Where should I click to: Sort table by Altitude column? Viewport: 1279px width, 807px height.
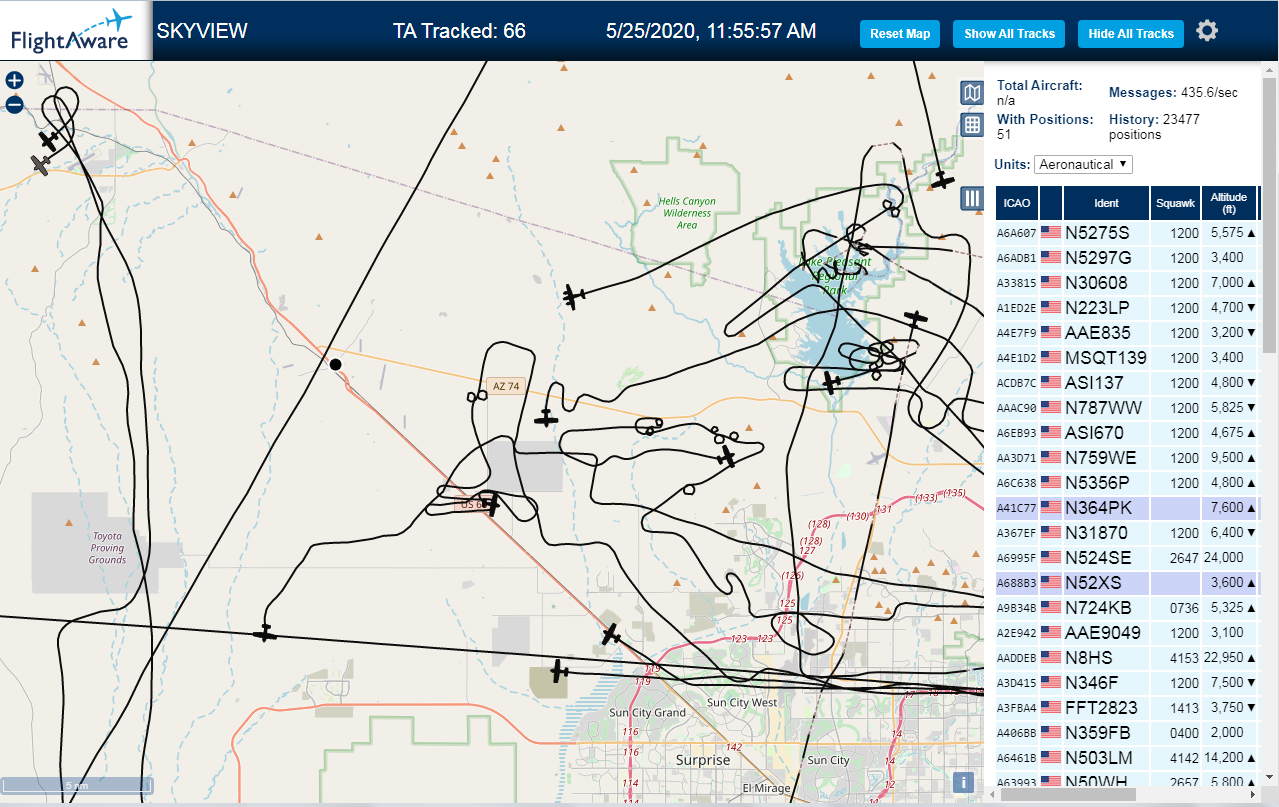pos(1229,203)
